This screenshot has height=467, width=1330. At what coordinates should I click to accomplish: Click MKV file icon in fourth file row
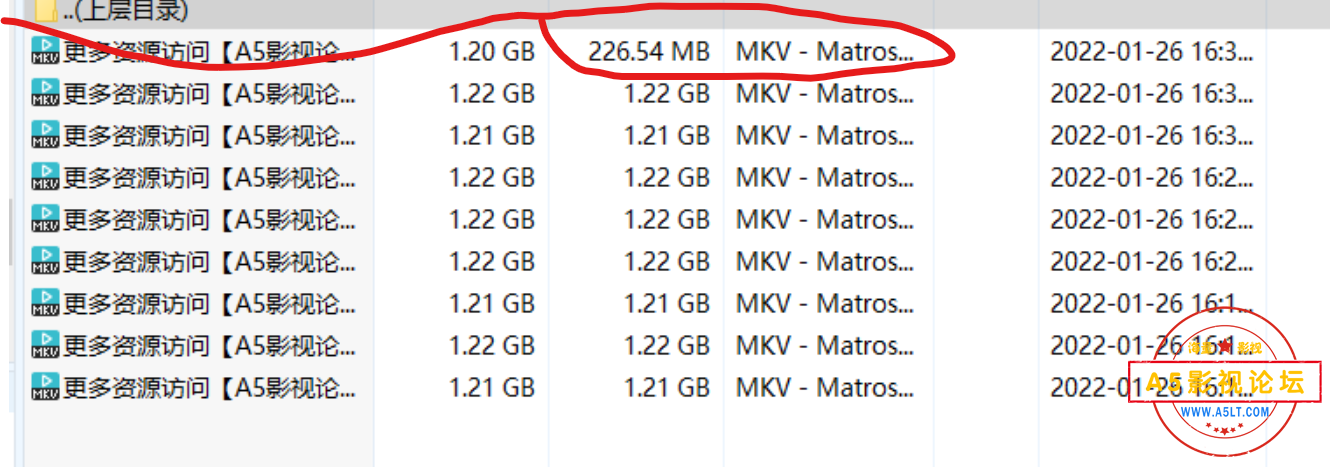(x=45, y=178)
